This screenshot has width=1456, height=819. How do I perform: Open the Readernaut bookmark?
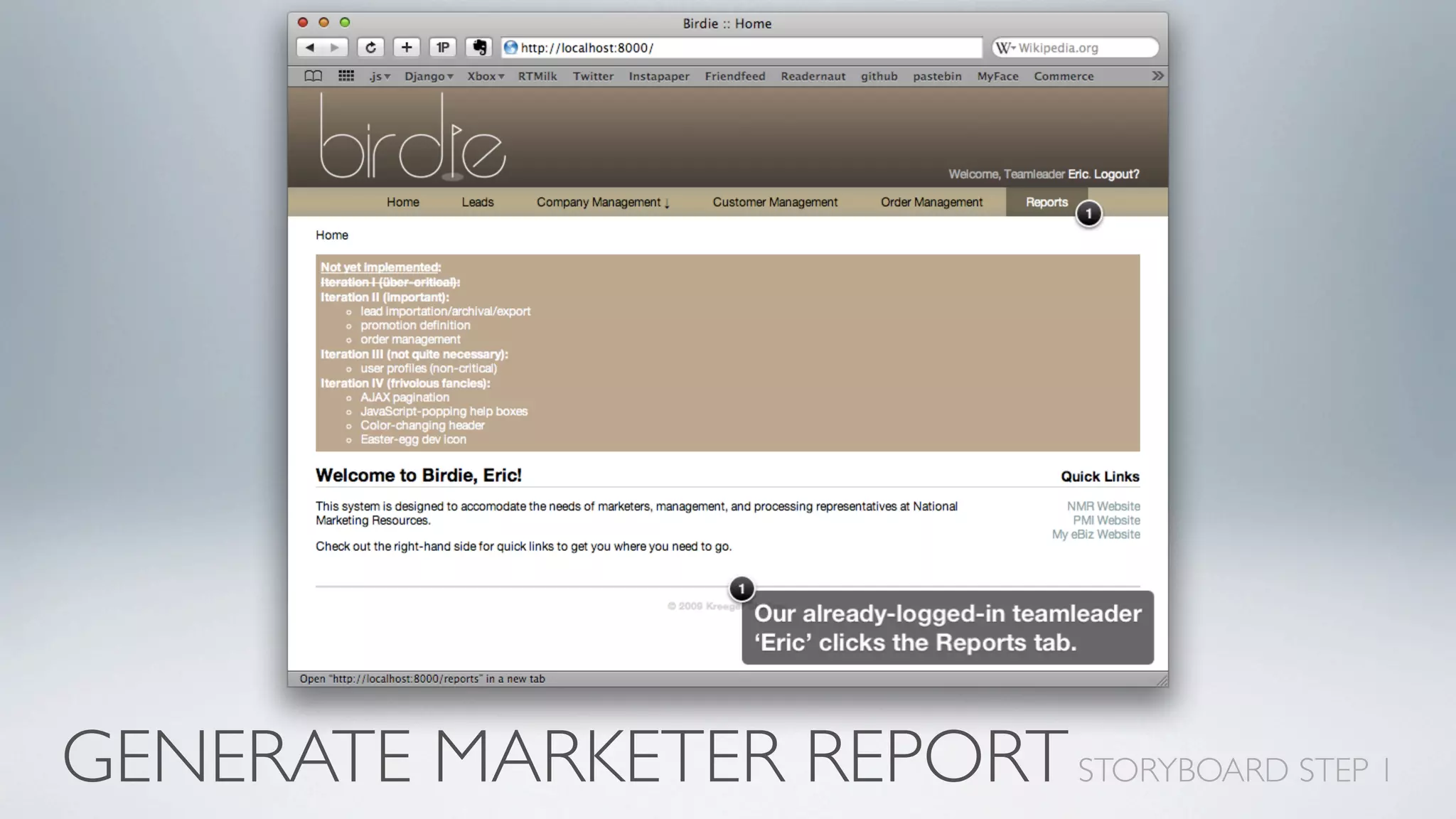pyautogui.click(x=813, y=76)
